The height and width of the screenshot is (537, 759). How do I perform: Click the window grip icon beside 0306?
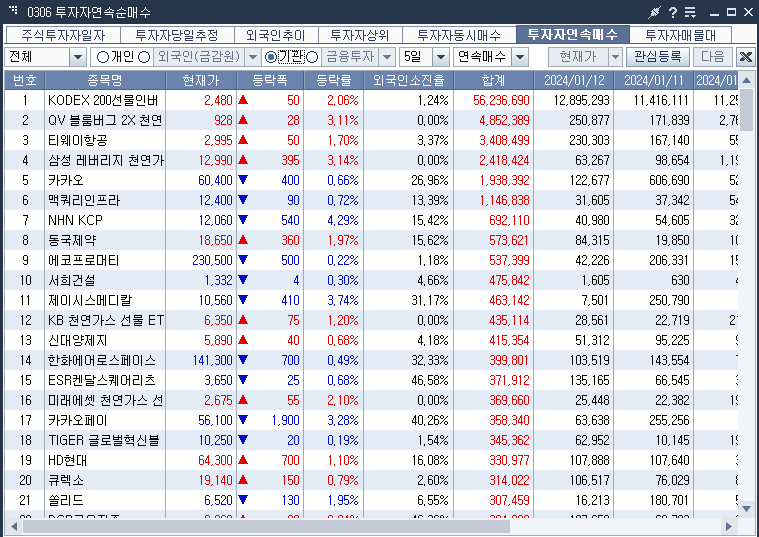tap(13, 10)
